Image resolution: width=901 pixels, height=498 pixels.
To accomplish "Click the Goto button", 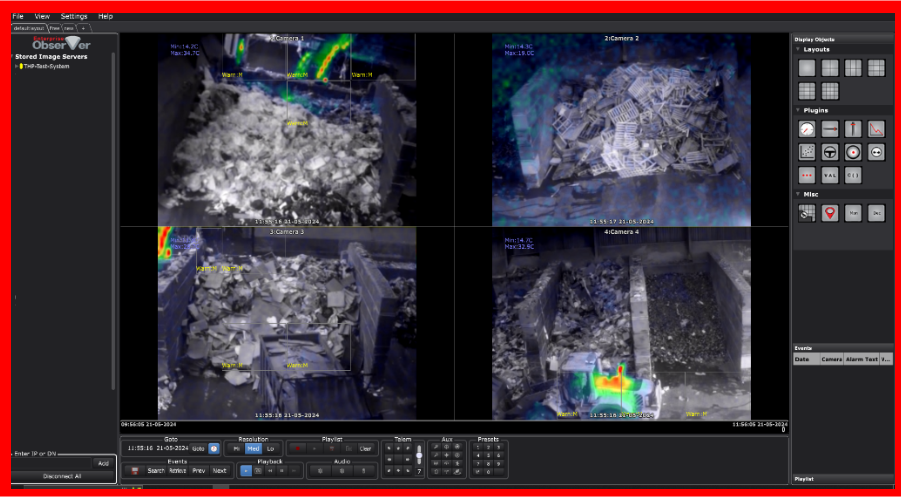I will tap(198, 448).
